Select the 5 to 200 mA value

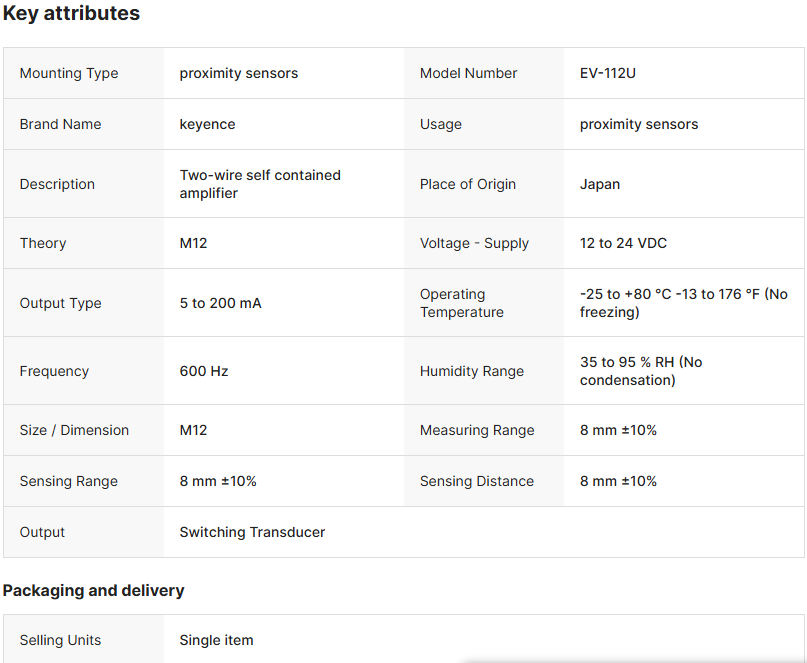(x=220, y=303)
